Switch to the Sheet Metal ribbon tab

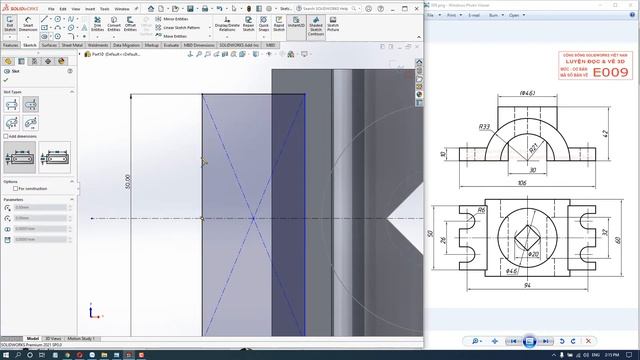click(x=72, y=45)
